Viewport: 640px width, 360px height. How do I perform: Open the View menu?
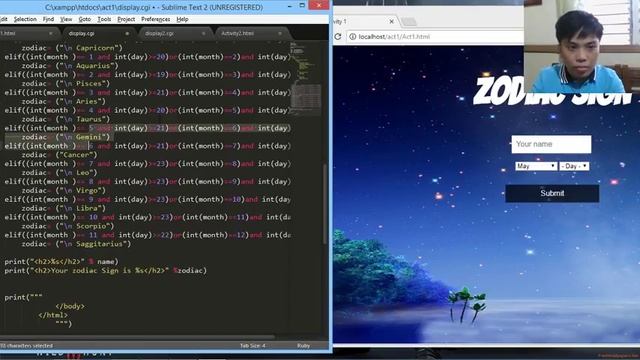[66, 19]
